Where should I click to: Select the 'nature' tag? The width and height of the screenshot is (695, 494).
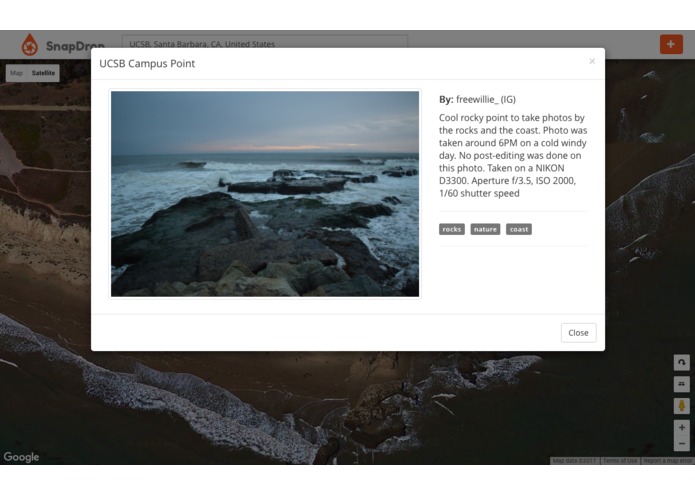click(485, 229)
